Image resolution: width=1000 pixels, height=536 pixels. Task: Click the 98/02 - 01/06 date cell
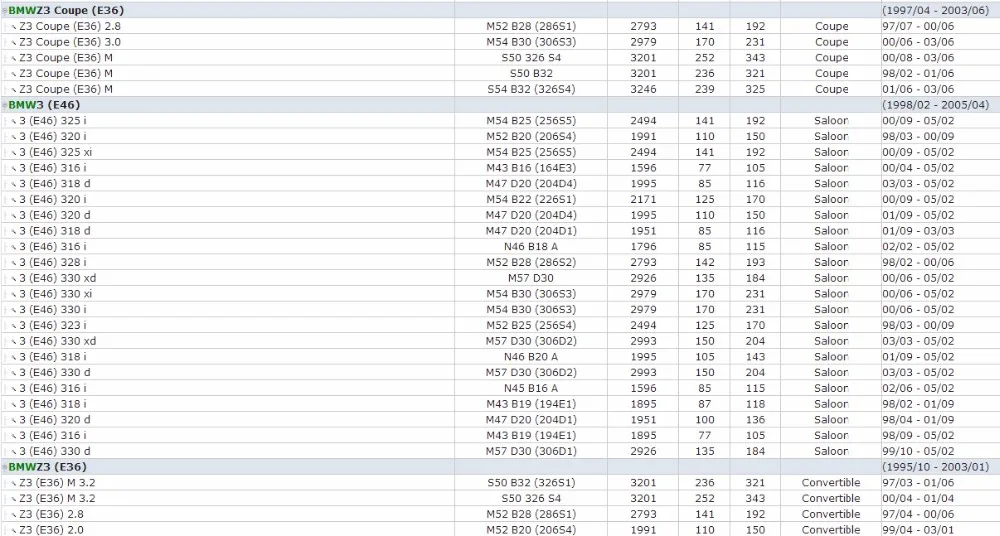(x=918, y=73)
